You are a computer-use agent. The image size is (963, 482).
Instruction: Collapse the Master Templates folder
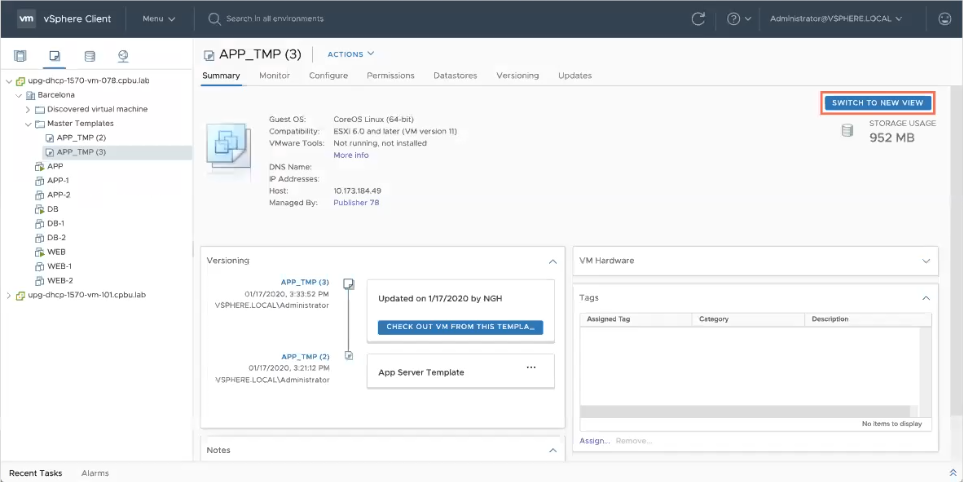28,123
